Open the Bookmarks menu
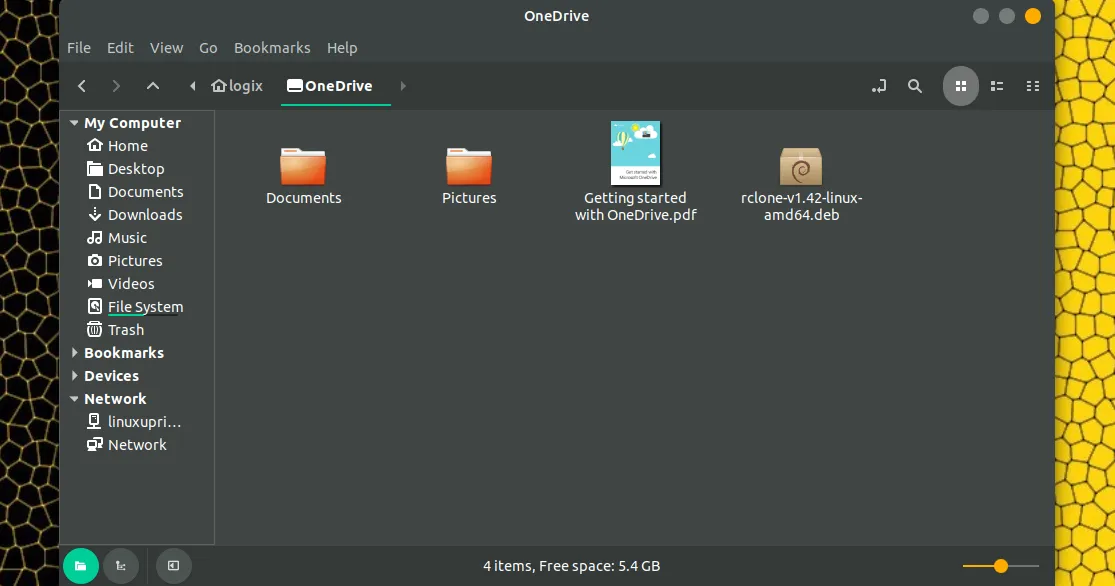Screen dimensions: 1115x586 [272, 48]
